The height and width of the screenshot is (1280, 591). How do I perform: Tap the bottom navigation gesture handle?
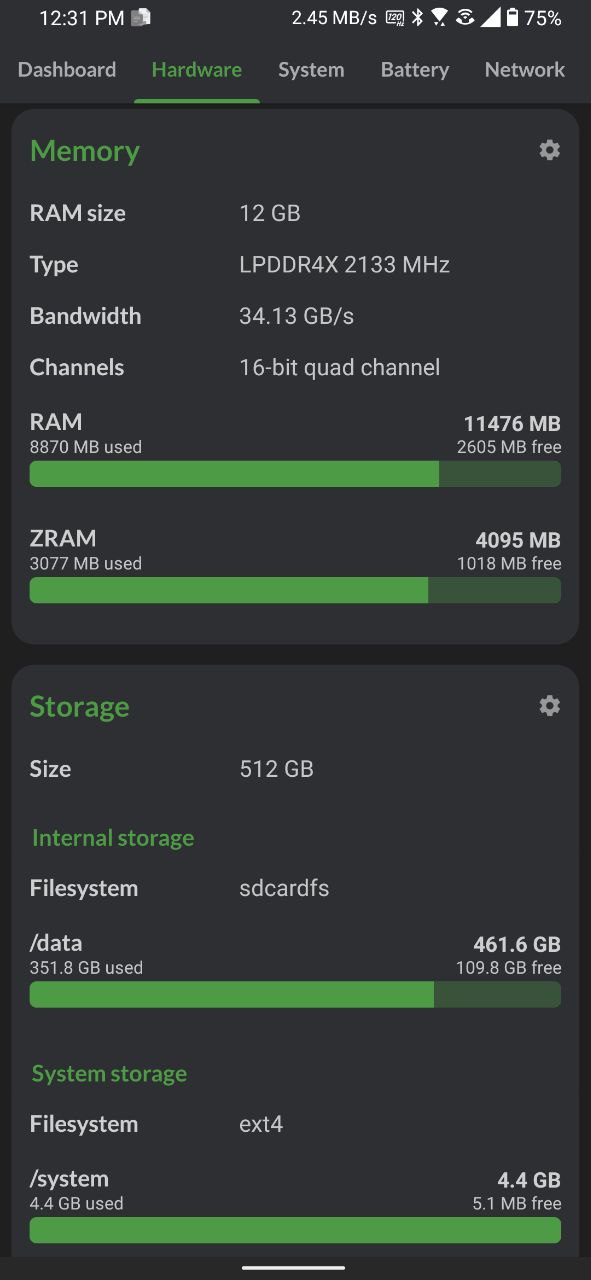[x=294, y=1267]
